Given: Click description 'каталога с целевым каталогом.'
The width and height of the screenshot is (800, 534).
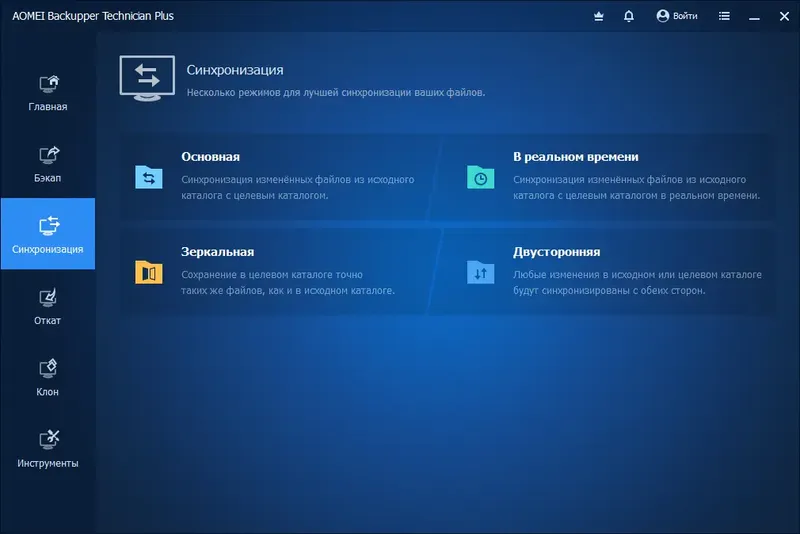Looking at the screenshot, I should 255,195.
